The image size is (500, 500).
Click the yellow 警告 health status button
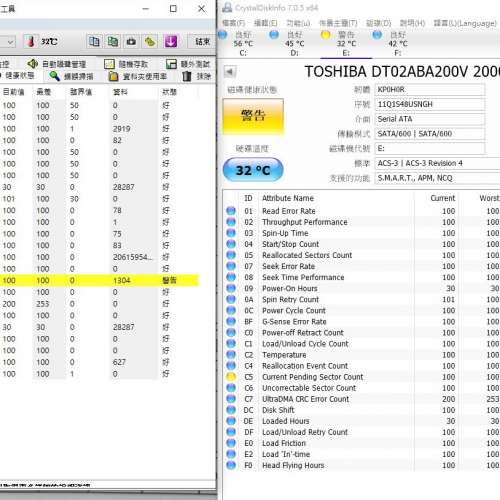(253, 117)
